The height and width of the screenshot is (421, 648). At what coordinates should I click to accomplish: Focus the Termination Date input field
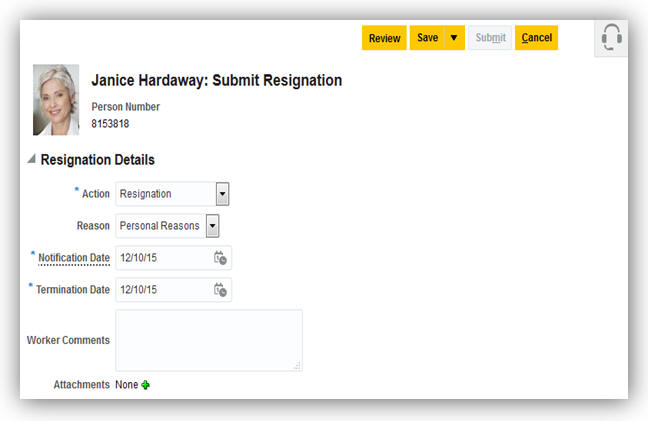(x=162, y=290)
